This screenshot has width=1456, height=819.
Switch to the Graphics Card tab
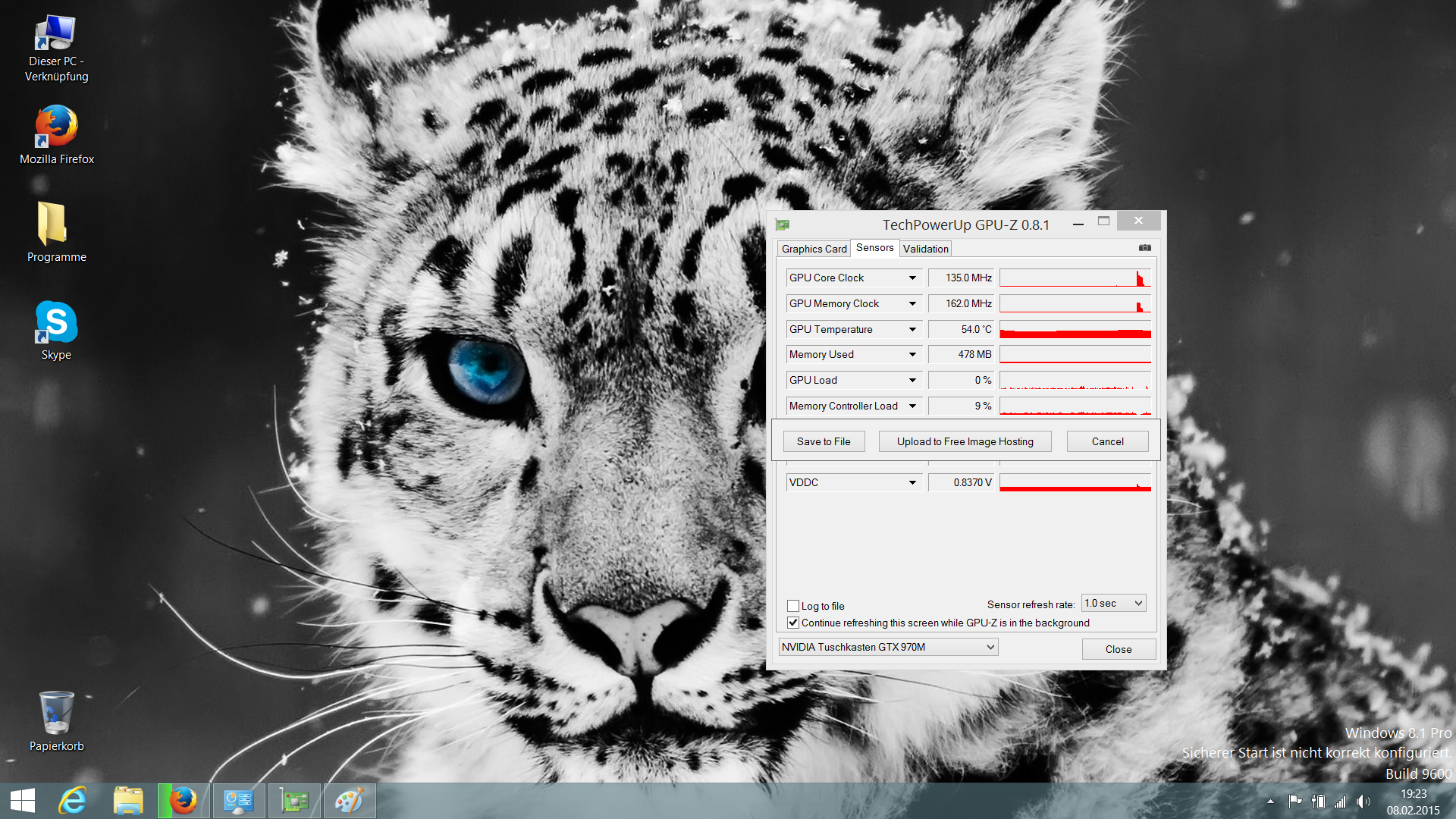click(814, 249)
